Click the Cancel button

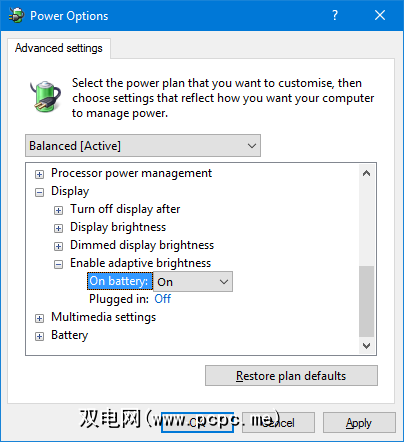278,423
